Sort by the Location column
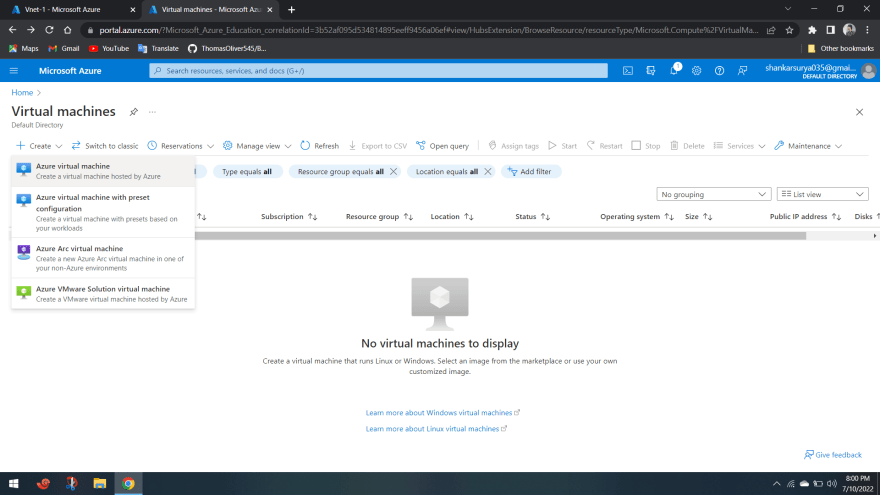Viewport: 880px width, 495px height. 452,217
